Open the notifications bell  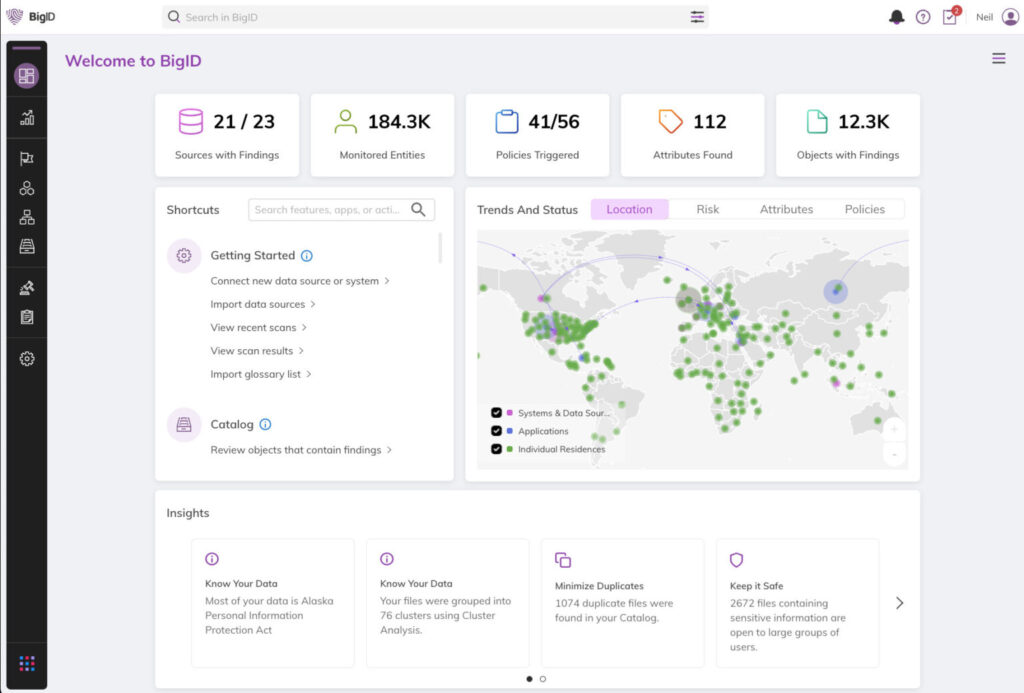897,17
